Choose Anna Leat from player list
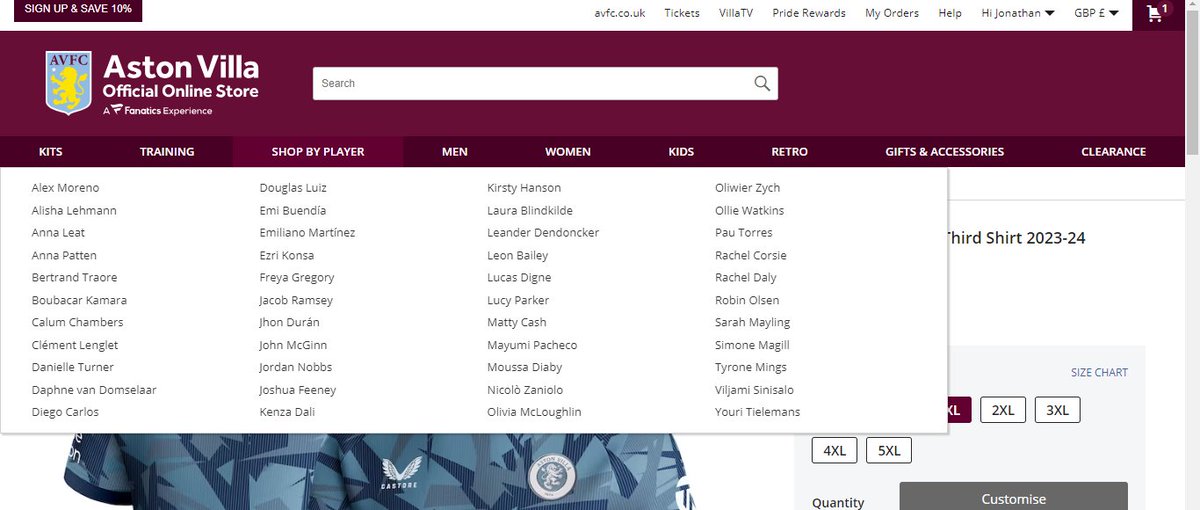Screen dimensions: 1200x510 (x=58, y=233)
